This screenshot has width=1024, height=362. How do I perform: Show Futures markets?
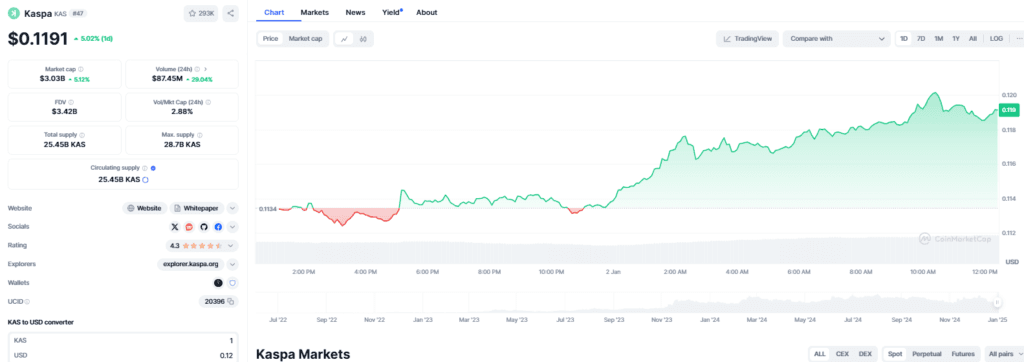pos(963,354)
